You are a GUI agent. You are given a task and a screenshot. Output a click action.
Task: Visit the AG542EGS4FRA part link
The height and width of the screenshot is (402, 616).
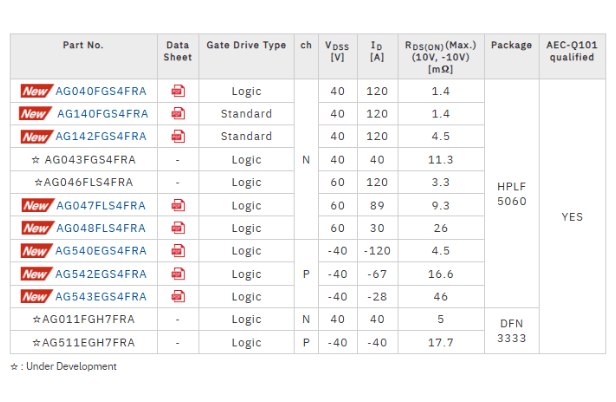point(101,274)
